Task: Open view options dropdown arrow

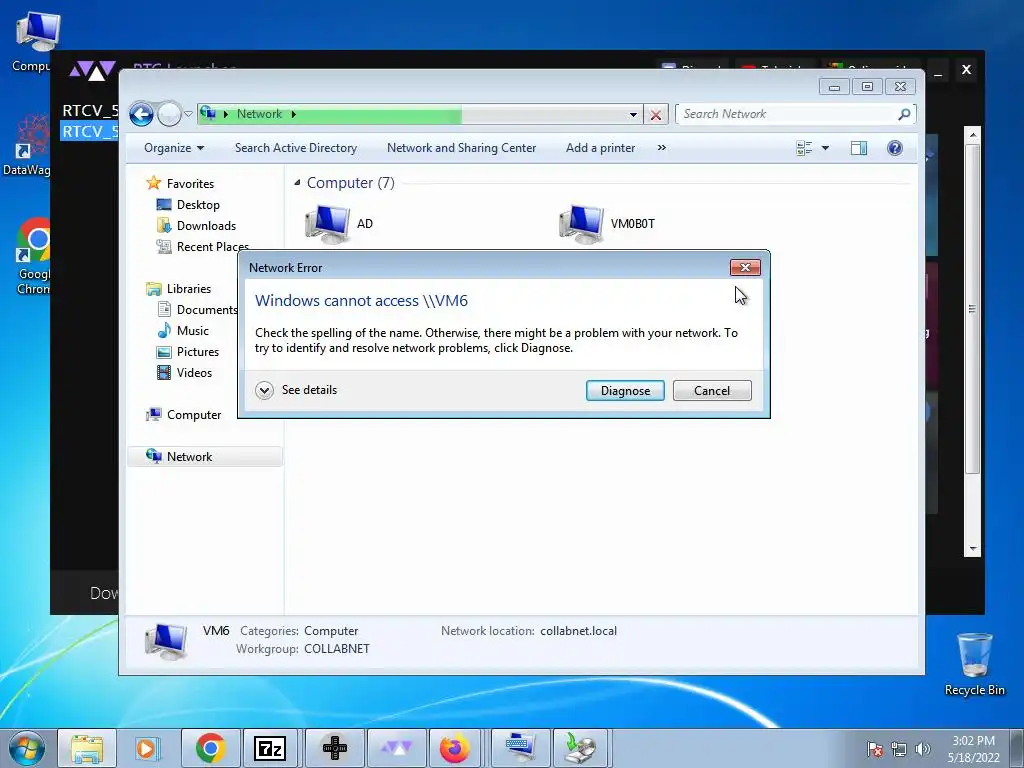Action: [825, 148]
